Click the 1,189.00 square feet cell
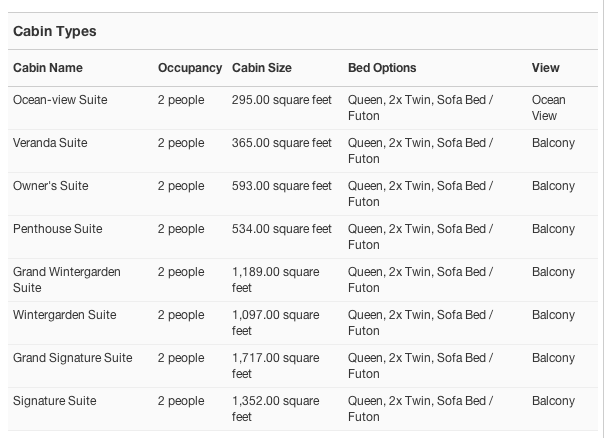The height and width of the screenshot is (438, 604). 275,280
